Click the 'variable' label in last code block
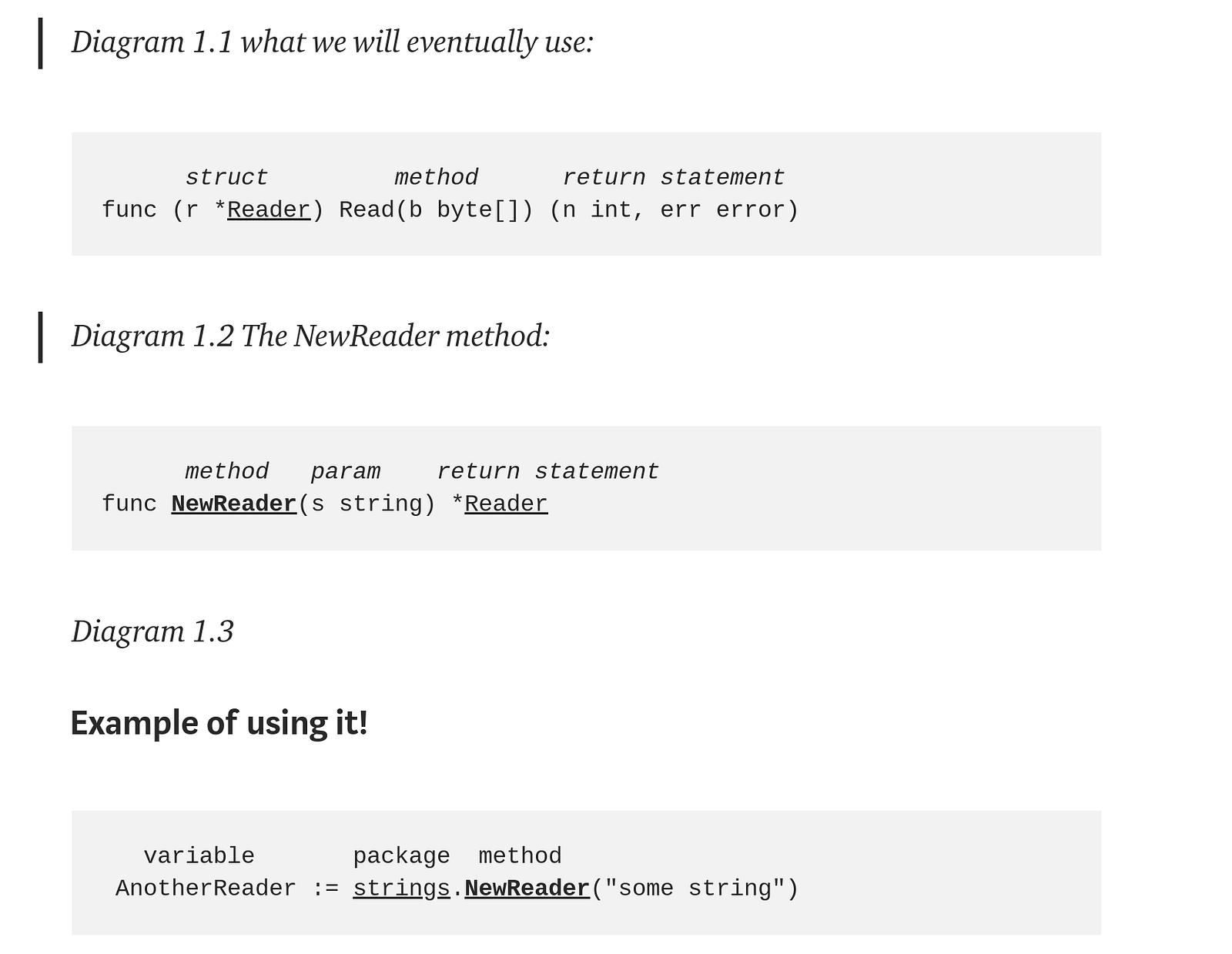The width and height of the screenshot is (1232, 954). click(x=199, y=856)
